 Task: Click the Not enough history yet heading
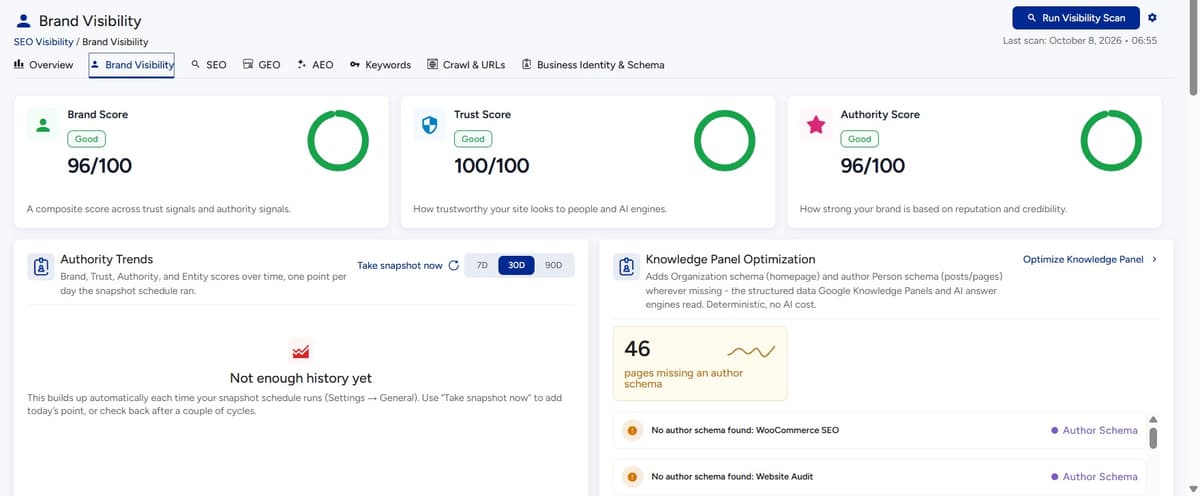click(300, 378)
